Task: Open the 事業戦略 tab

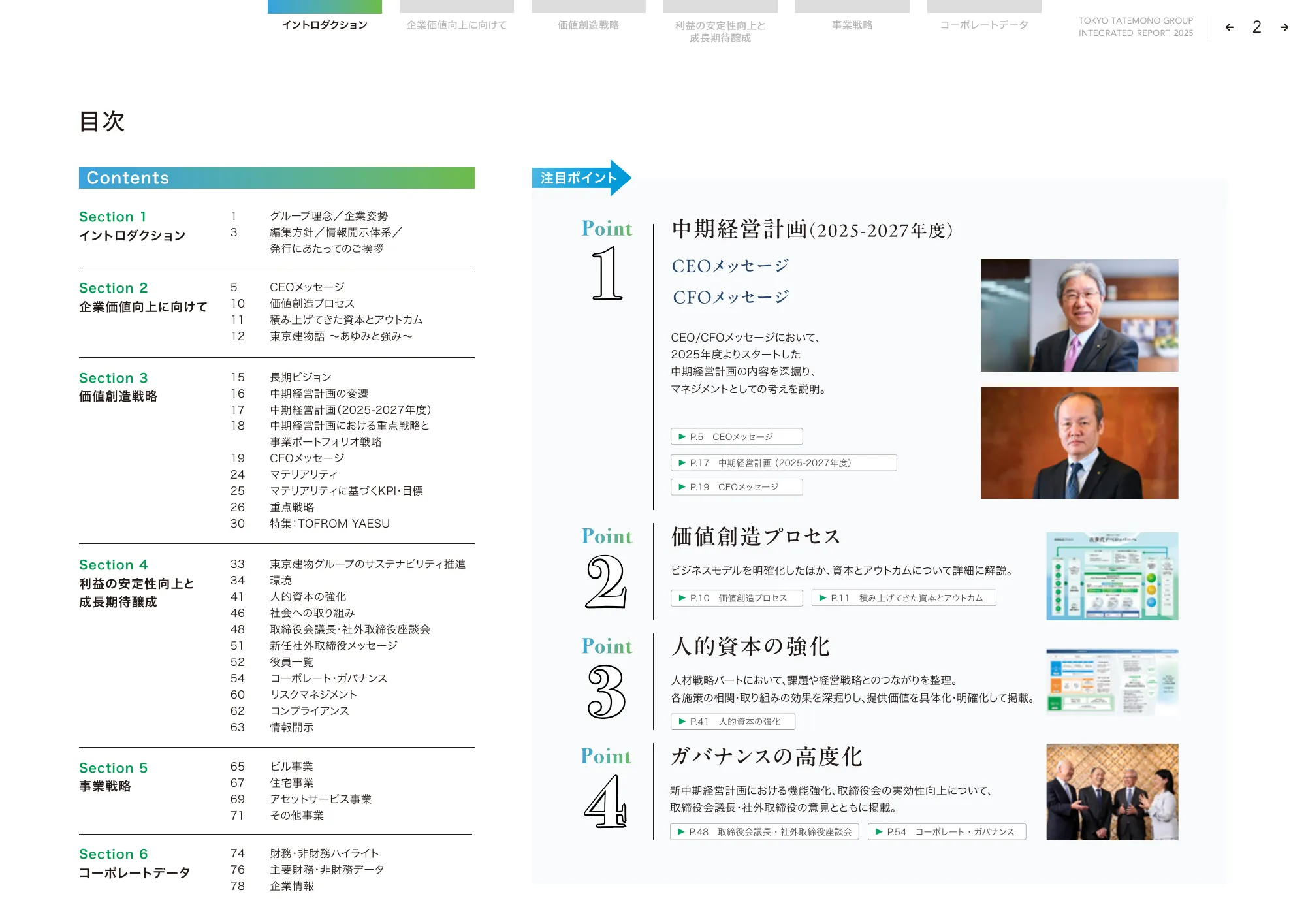Action: click(852, 25)
